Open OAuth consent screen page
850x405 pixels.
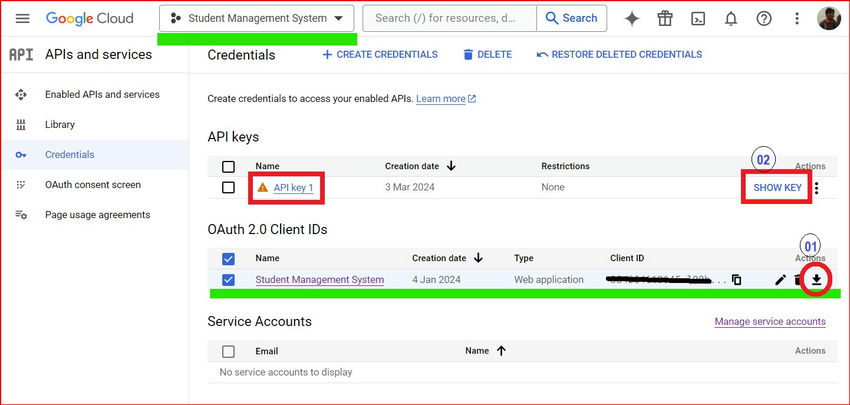(93, 185)
